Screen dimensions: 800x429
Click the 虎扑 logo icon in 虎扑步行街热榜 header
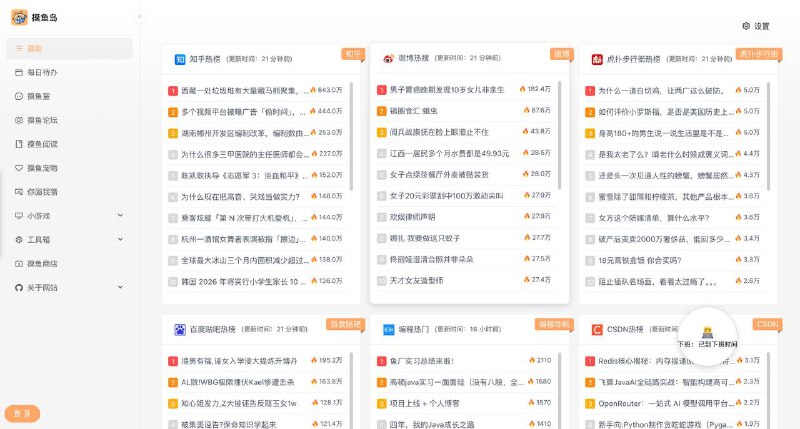[x=597, y=60]
